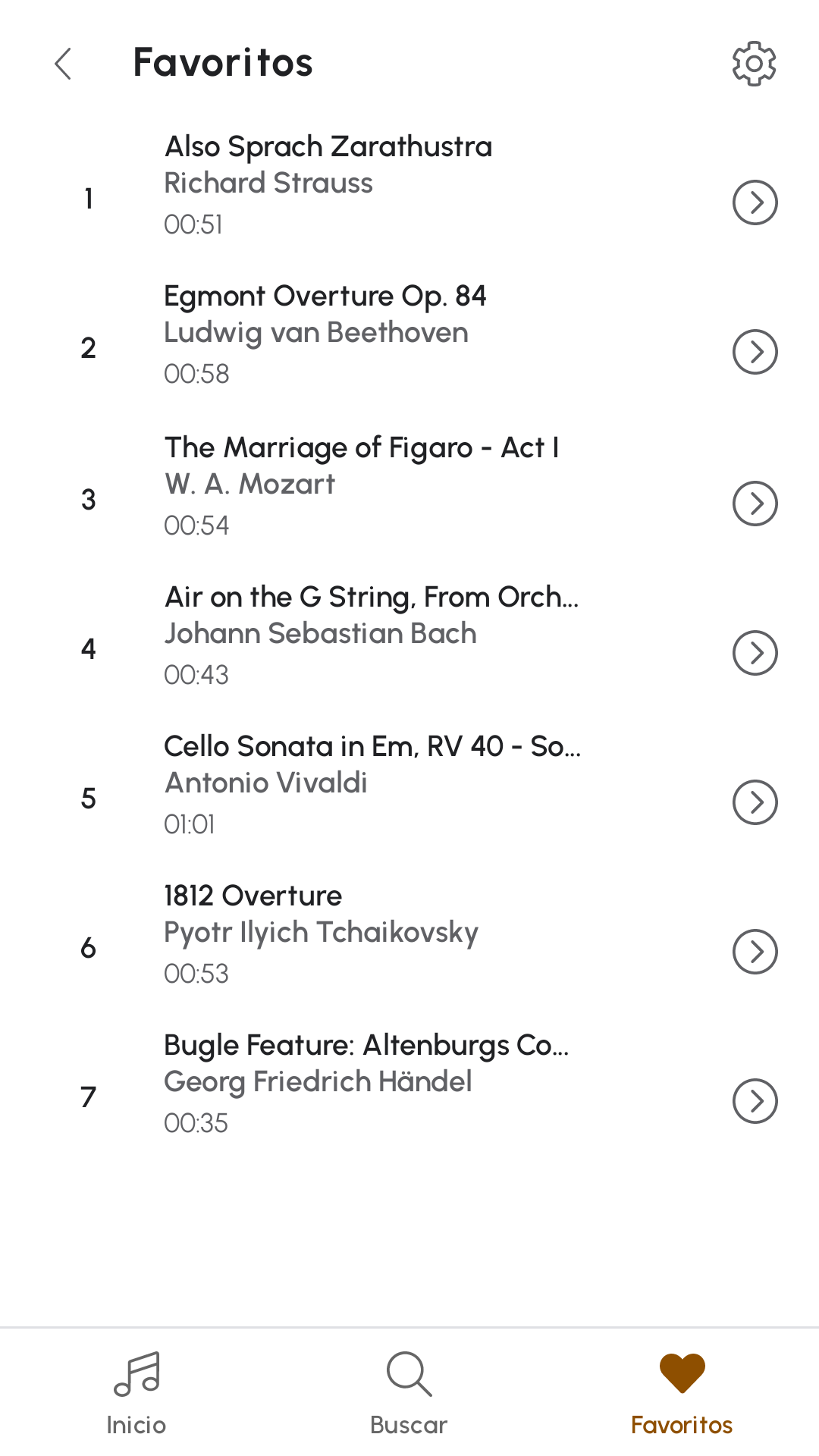Expand Air on the G String details
The width and height of the screenshot is (819, 1456).
click(755, 653)
